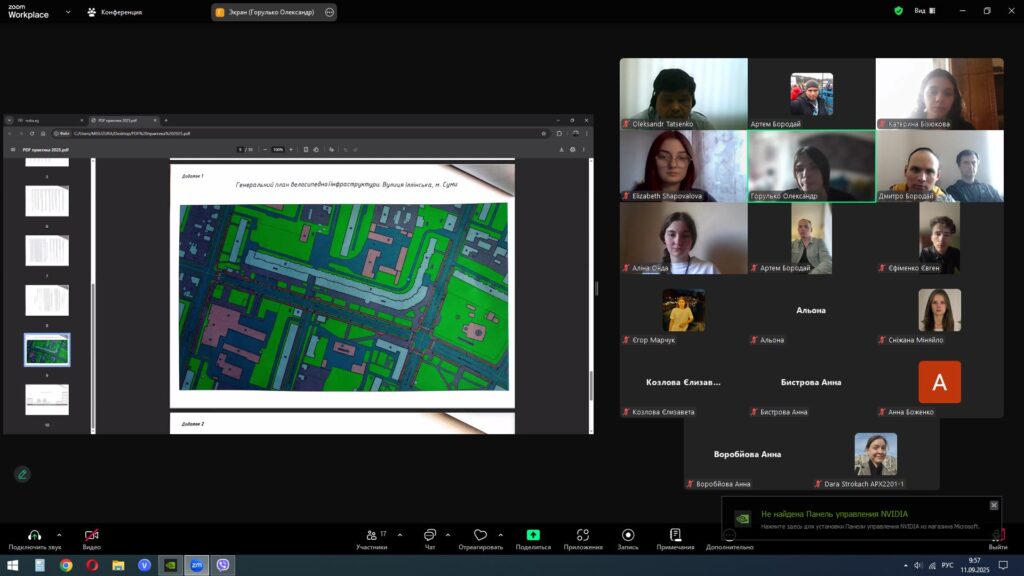The image size is (1024, 576).
Task: Open the Примечания notes icon
Action: [675, 535]
